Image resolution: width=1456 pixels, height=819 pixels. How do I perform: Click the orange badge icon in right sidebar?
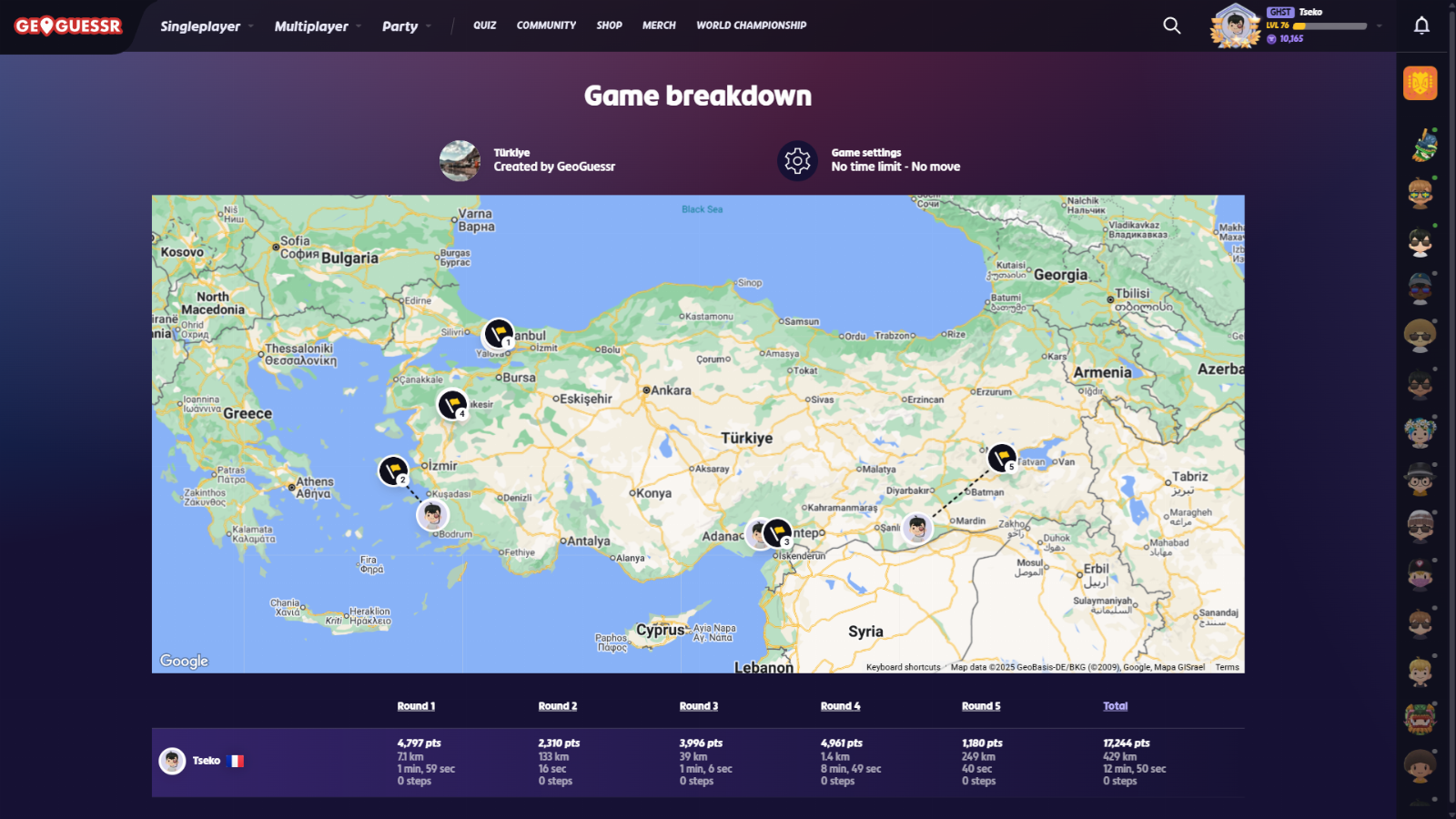[1420, 83]
